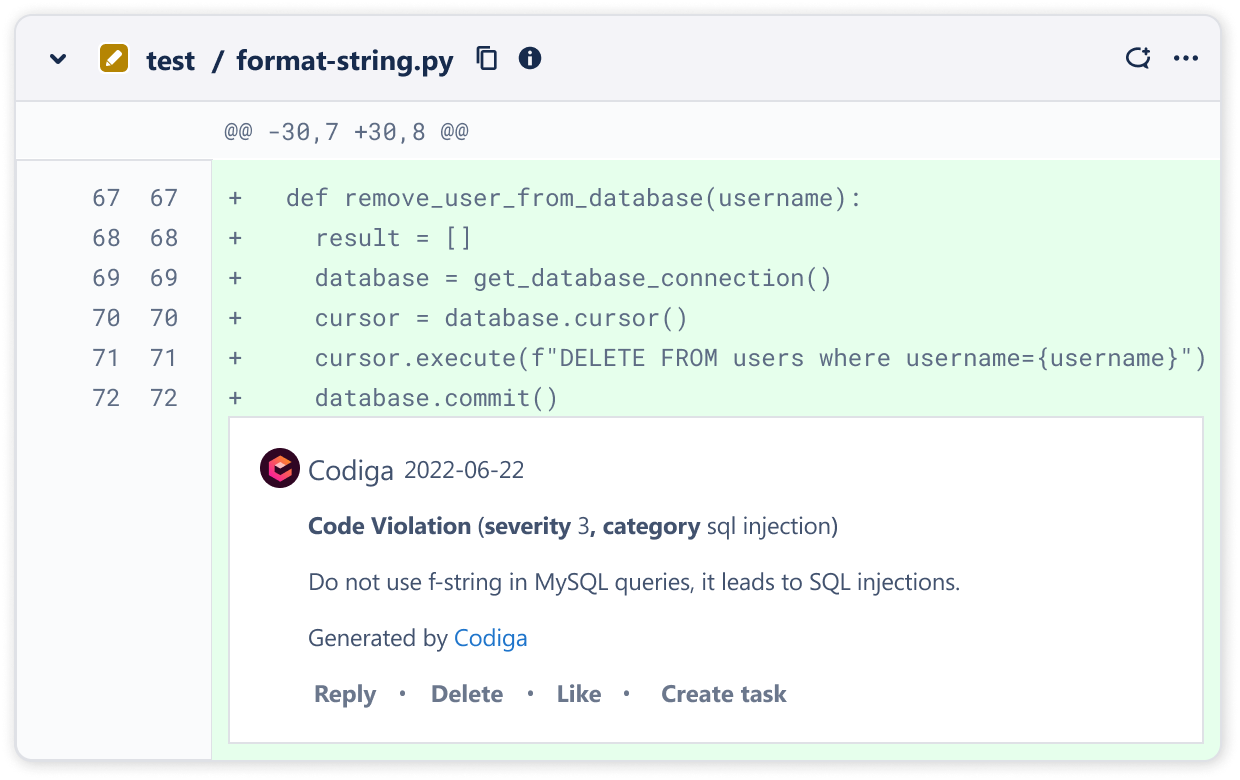1240x780 pixels.
Task: Click the Codiga author name
Action: [x=351, y=470]
